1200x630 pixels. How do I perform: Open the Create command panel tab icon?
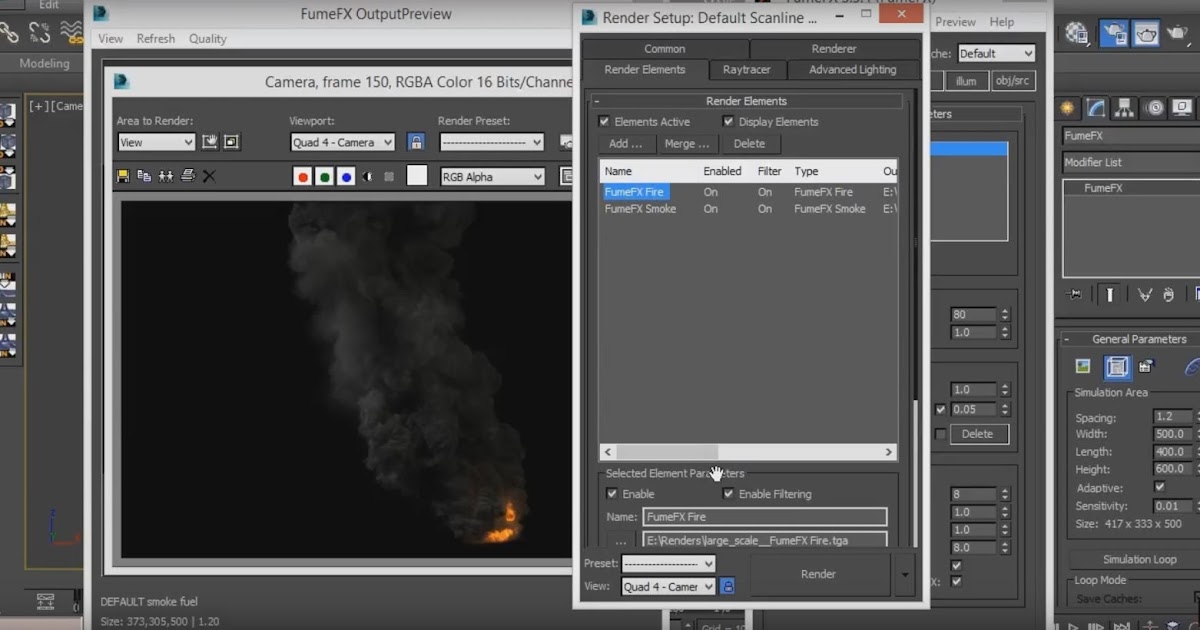click(x=1068, y=107)
